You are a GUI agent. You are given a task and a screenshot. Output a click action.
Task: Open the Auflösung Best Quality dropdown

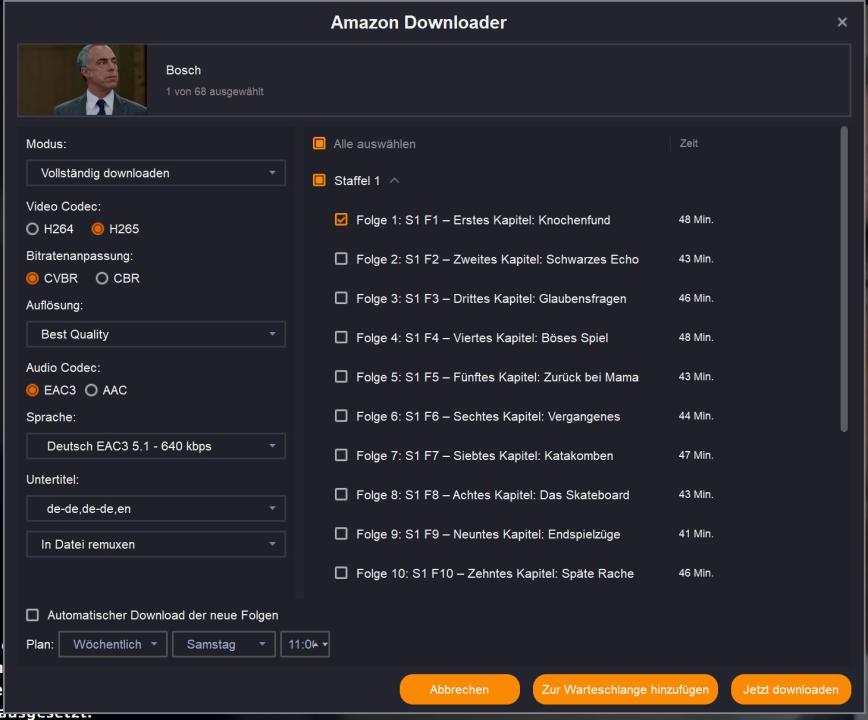point(155,334)
